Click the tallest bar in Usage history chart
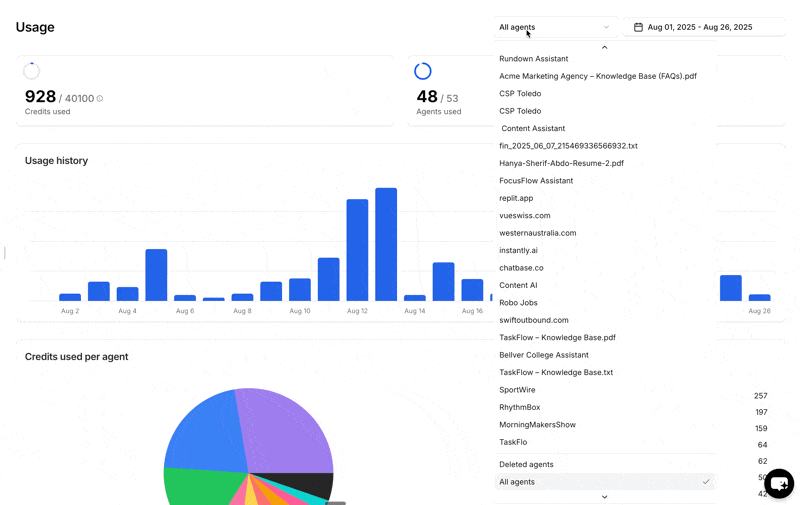Screen dimensions: 800x505 coord(386,244)
